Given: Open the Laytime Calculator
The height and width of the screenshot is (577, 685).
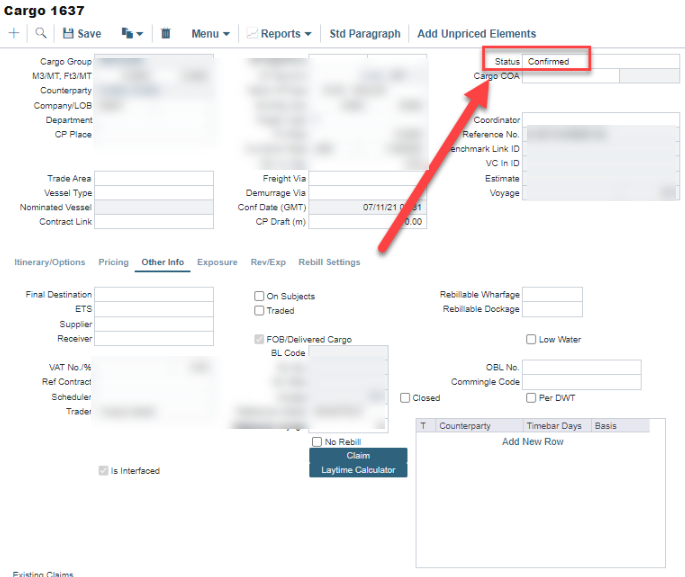Looking at the screenshot, I should pyautogui.click(x=358, y=470).
